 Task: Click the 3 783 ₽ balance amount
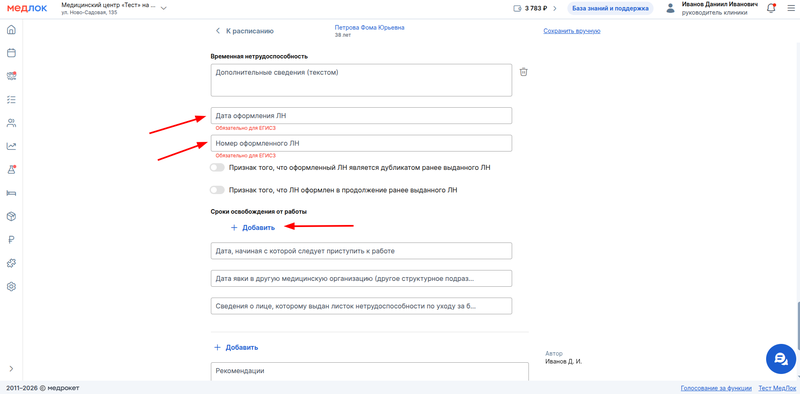click(x=536, y=9)
